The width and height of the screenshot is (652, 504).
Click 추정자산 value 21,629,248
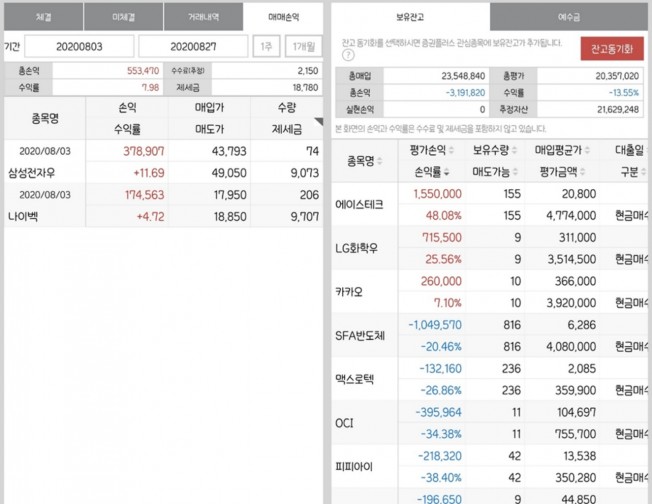618,109
